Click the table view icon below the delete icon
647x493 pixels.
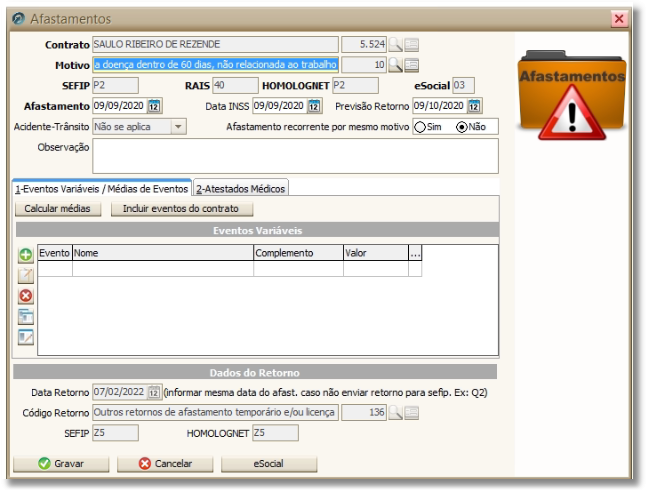pyautogui.click(x=26, y=317)
